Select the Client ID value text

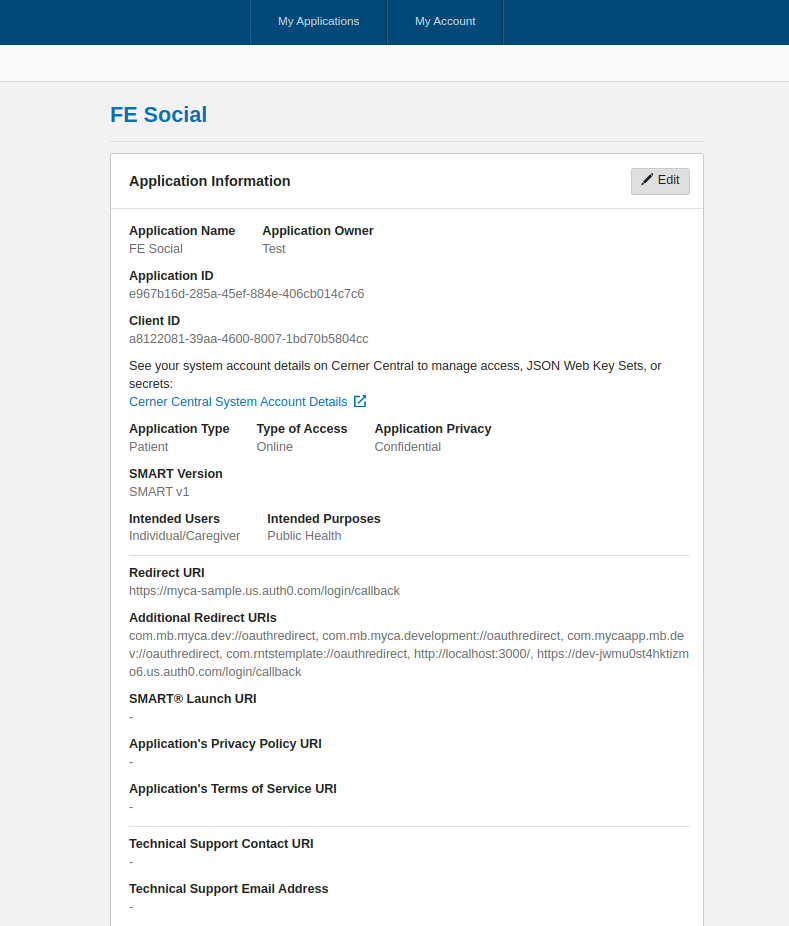(x=248, y=339)
